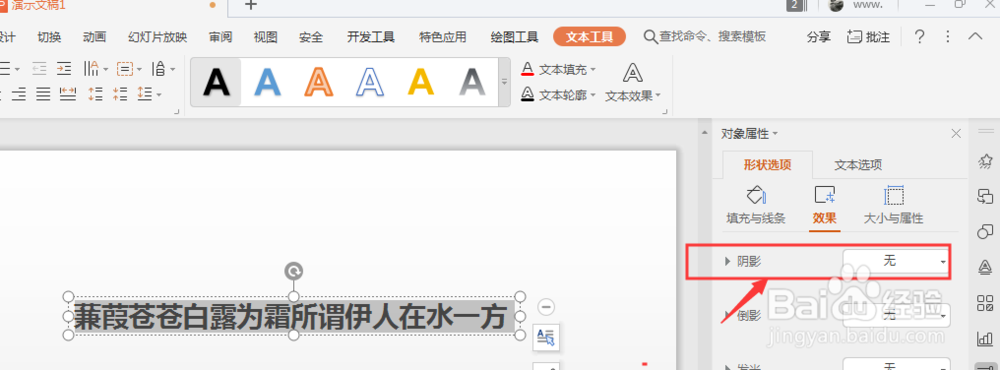Click the 分享 share button
Viewport: 1000px width, 370px height.
pyautogui.click(x=819, y=37)
